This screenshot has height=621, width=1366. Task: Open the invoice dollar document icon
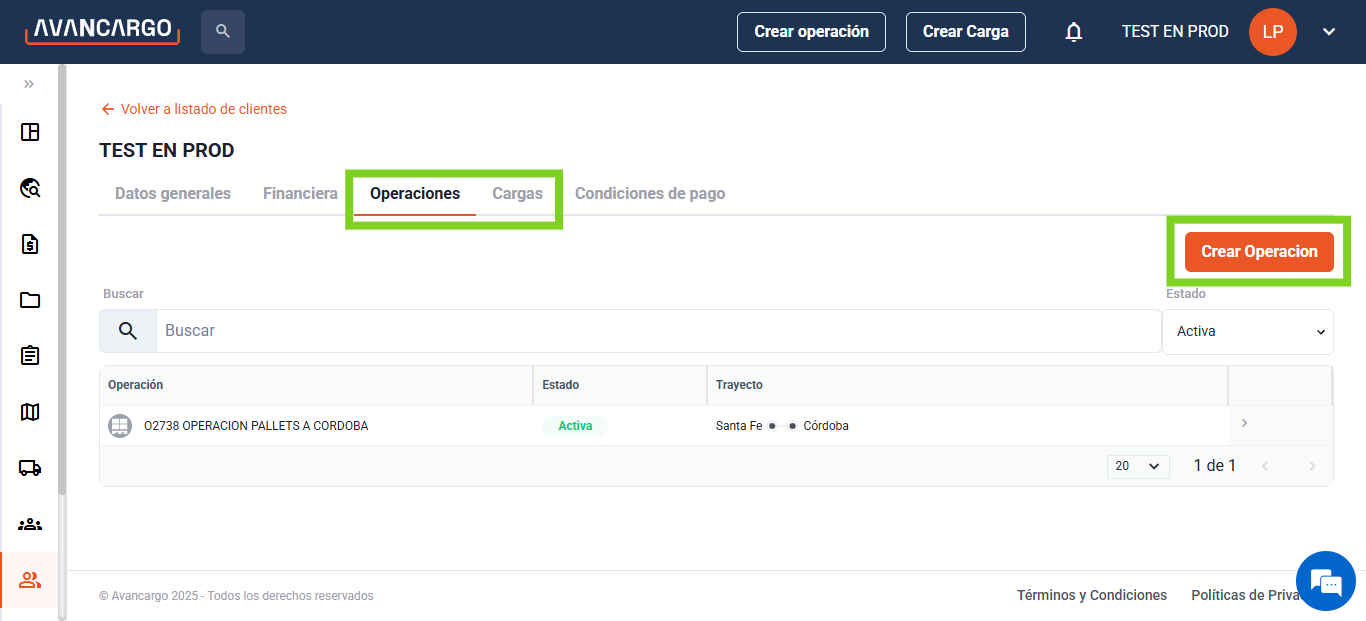click(30, 244)
